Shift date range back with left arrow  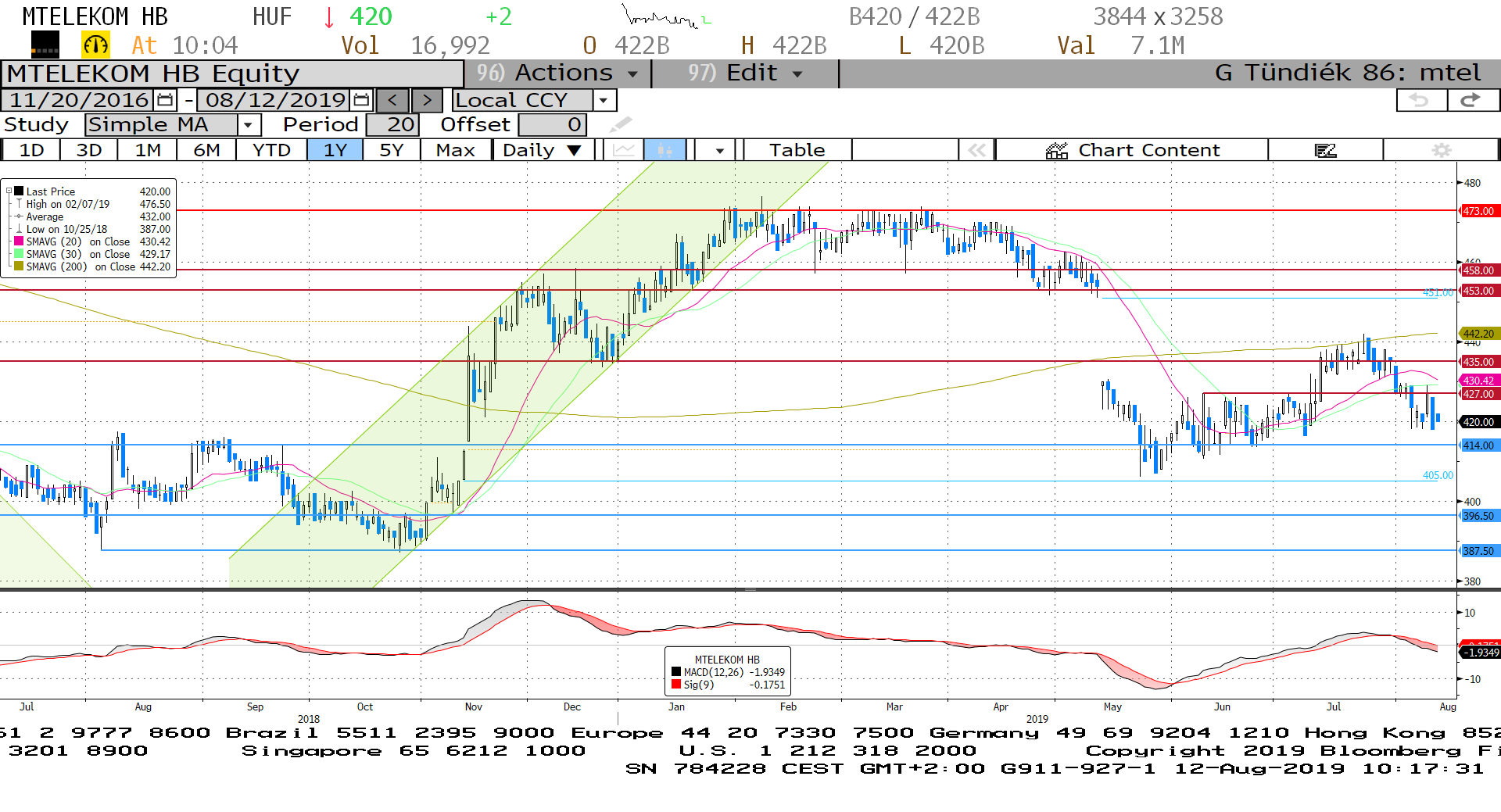tap(392, 100)
